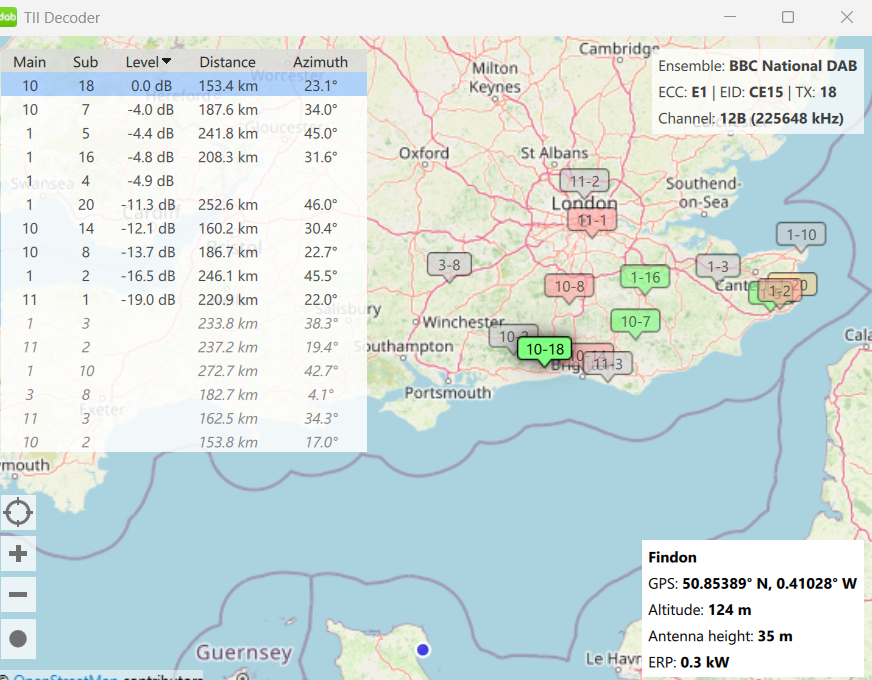Viewport: 872px width, 680px height.
Task: Select row with level -12.1 dB
Action: tap(184, 229)
